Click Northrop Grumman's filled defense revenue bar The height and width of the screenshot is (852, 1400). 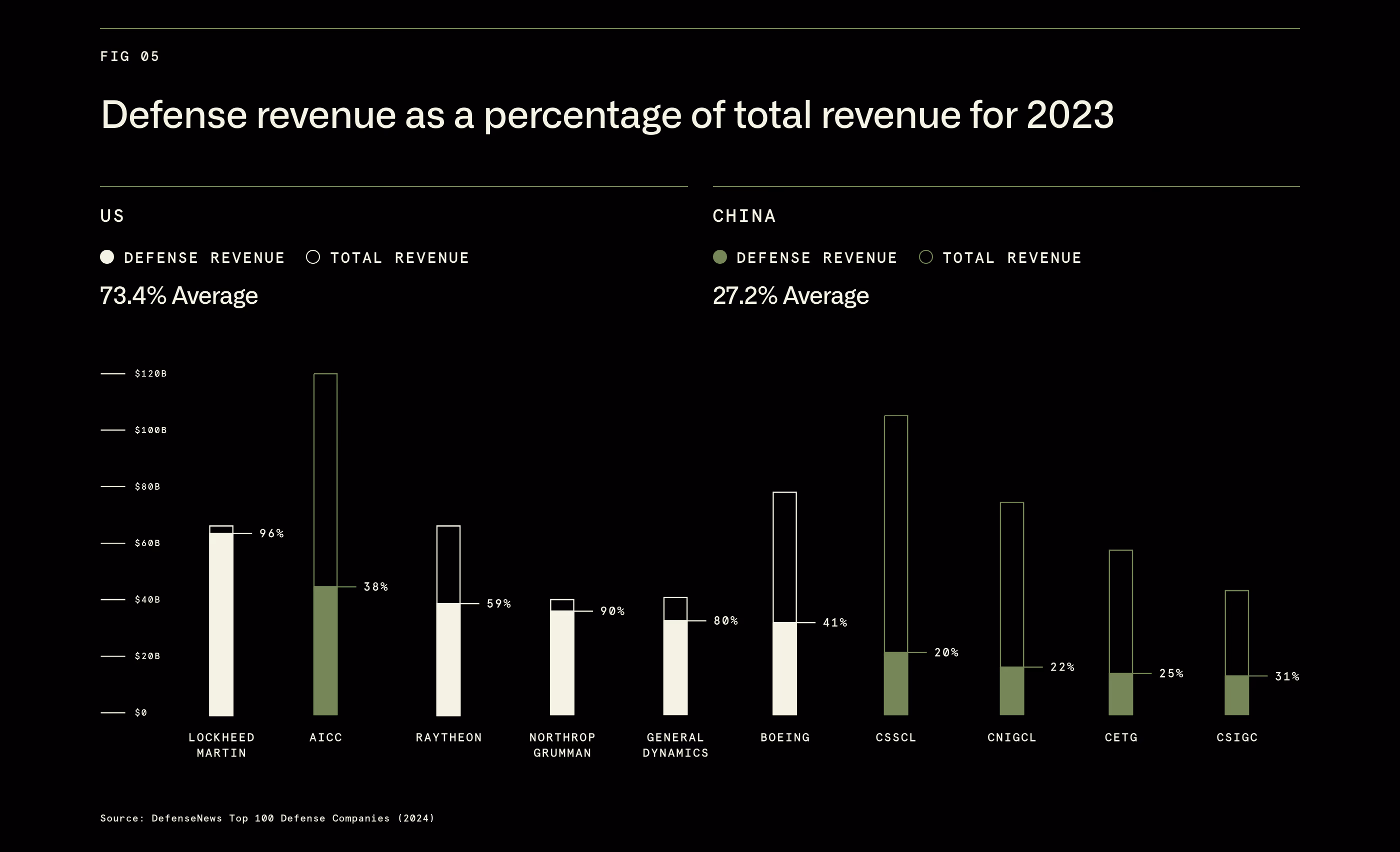coord(562,663)
